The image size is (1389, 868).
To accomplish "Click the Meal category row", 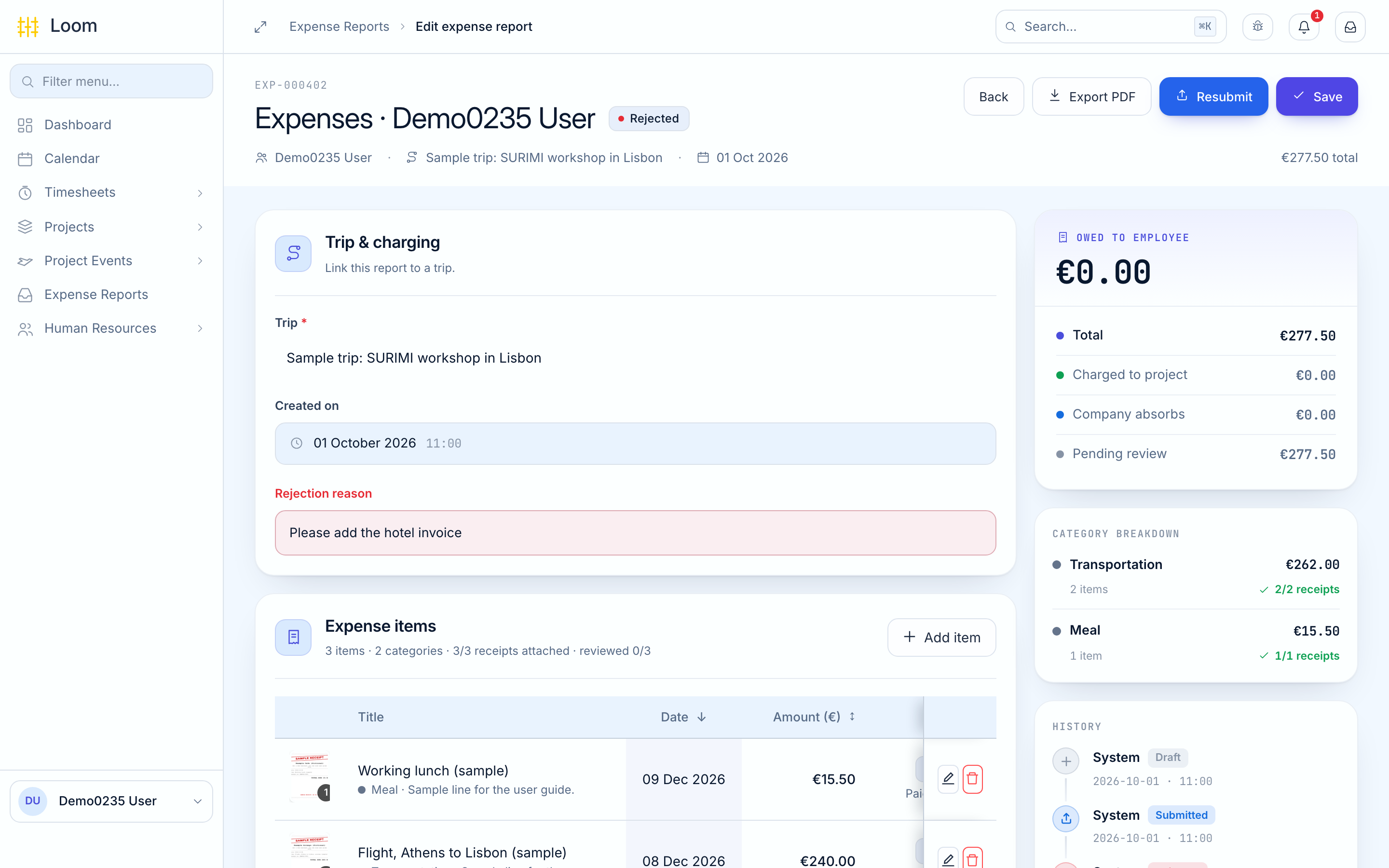I will pyautogui.click(x=1196, y=642).
